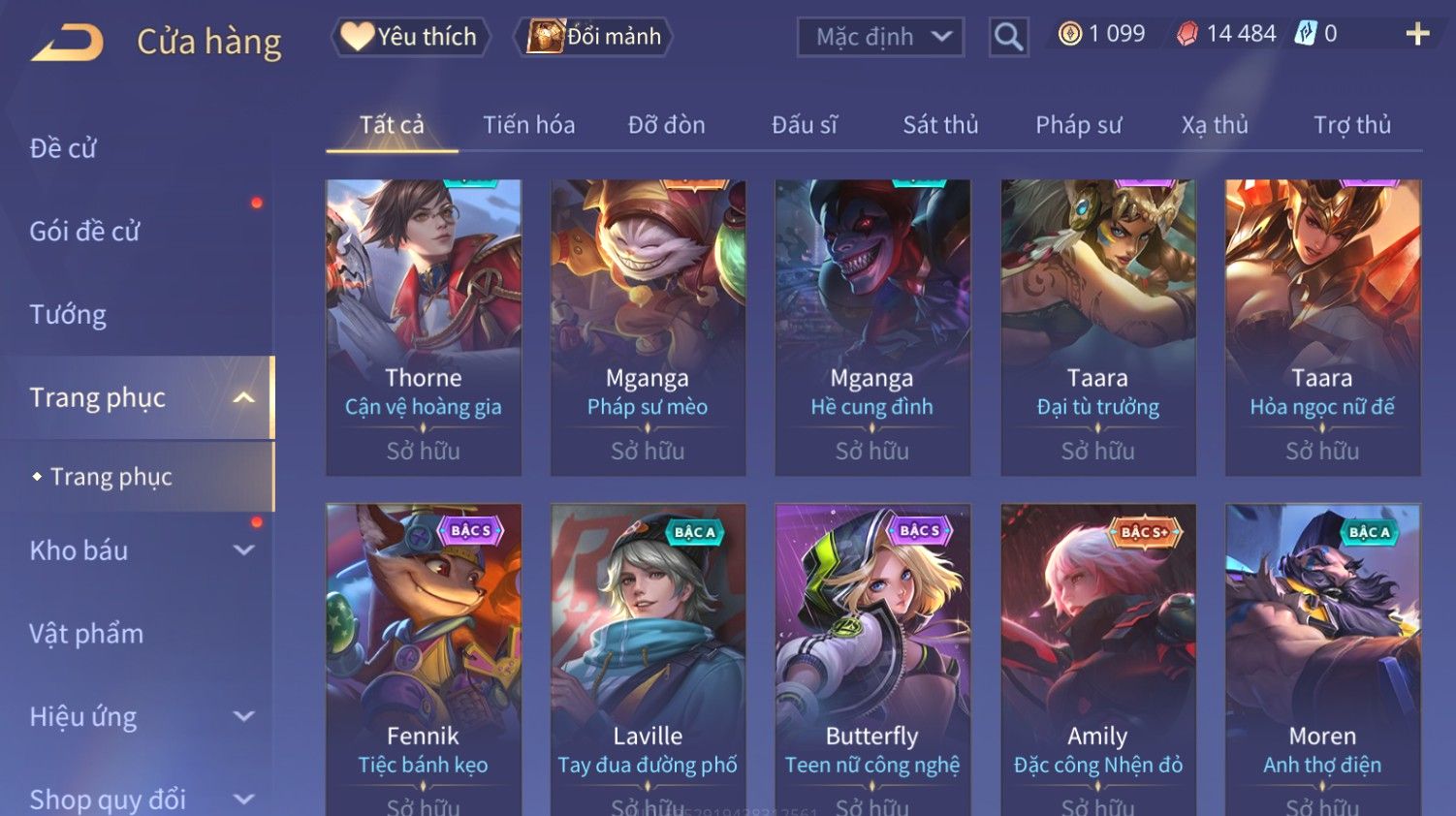Click the heart icon on Yêu thích
This screenshot has width=1456, height=816.
(357, 36)
